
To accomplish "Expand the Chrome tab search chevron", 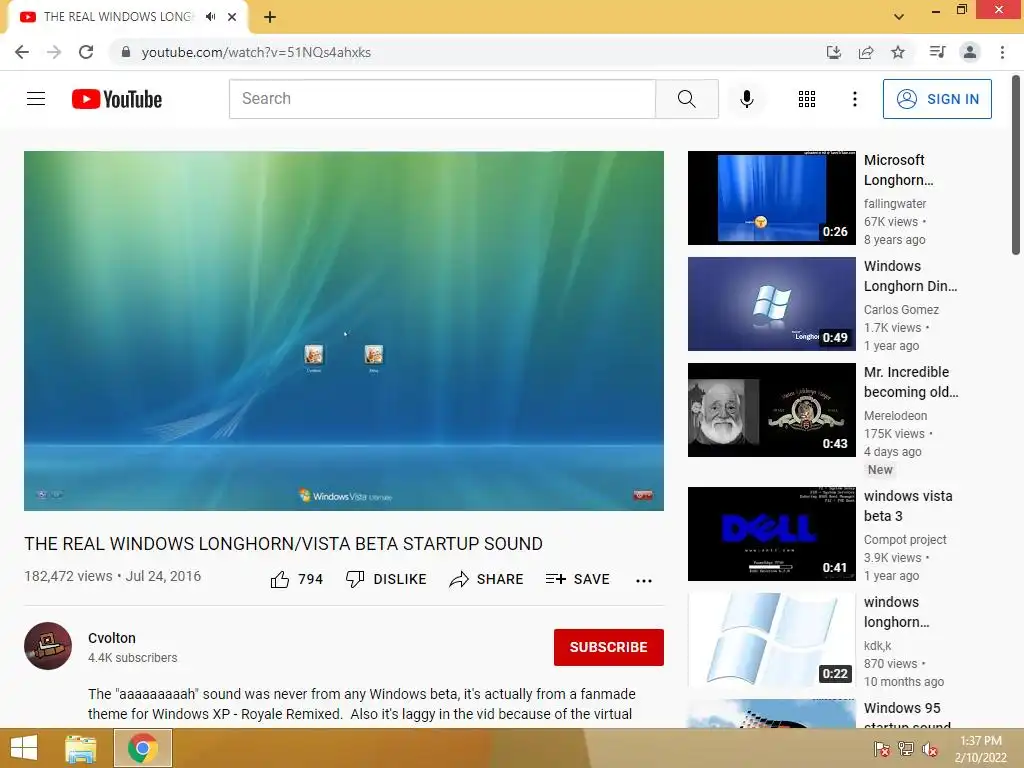I will (899, 17).
